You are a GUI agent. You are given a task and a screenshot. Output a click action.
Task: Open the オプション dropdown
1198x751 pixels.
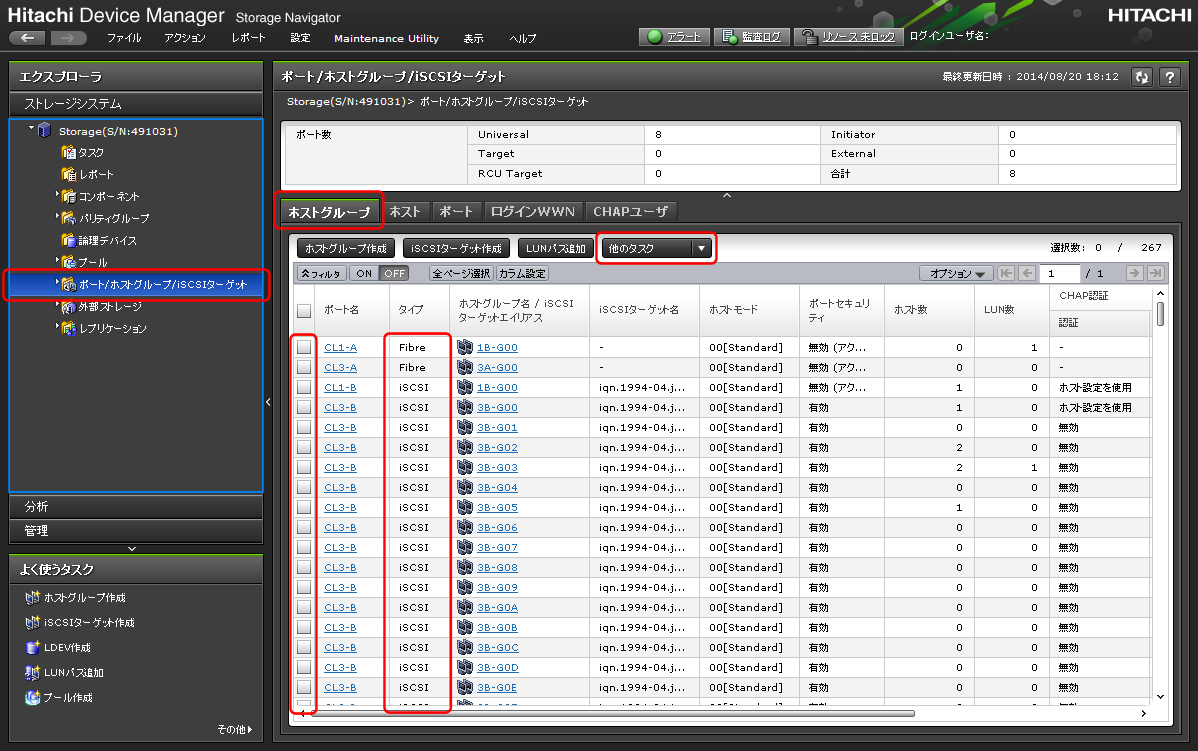point(956,273)
